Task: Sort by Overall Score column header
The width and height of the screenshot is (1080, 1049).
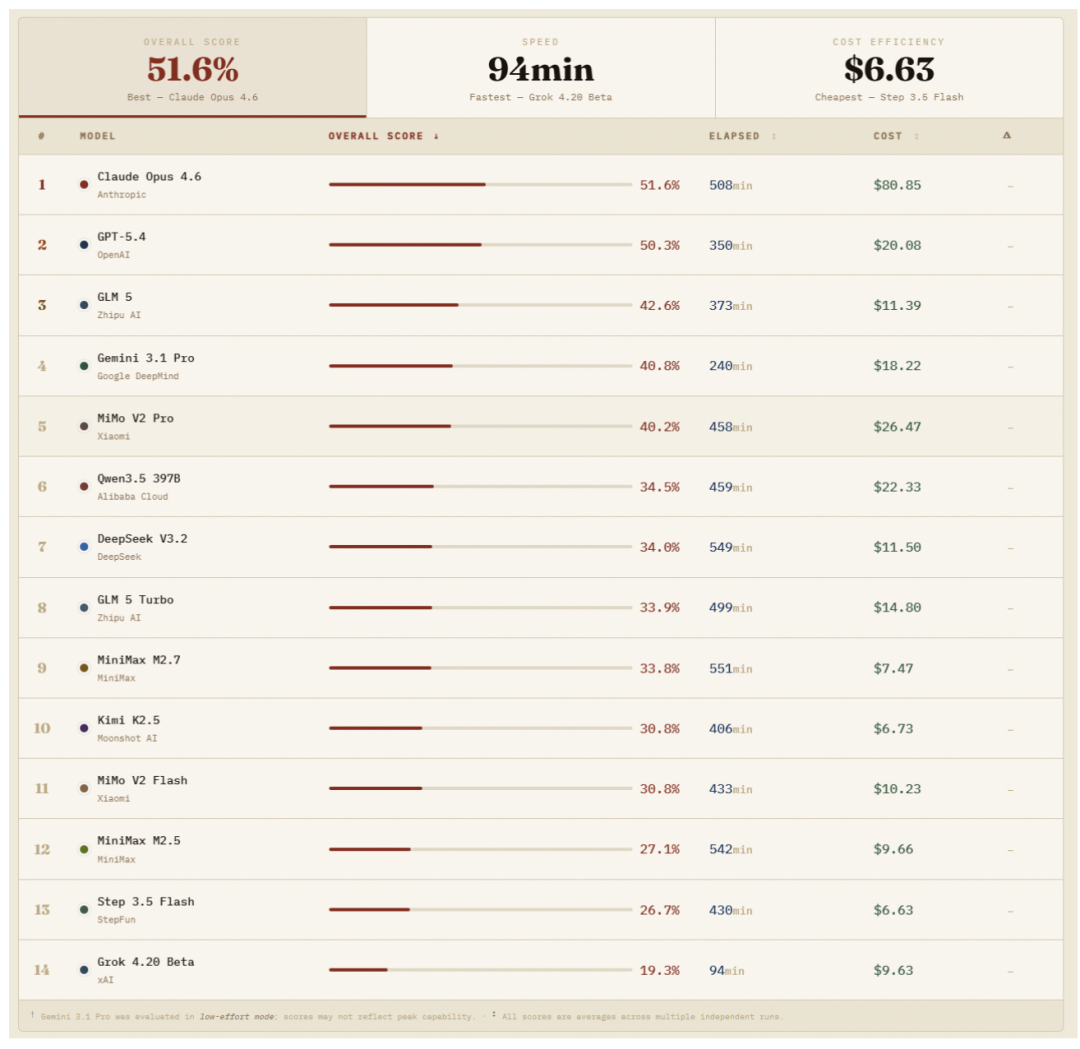Action: [x=384, y=136]
